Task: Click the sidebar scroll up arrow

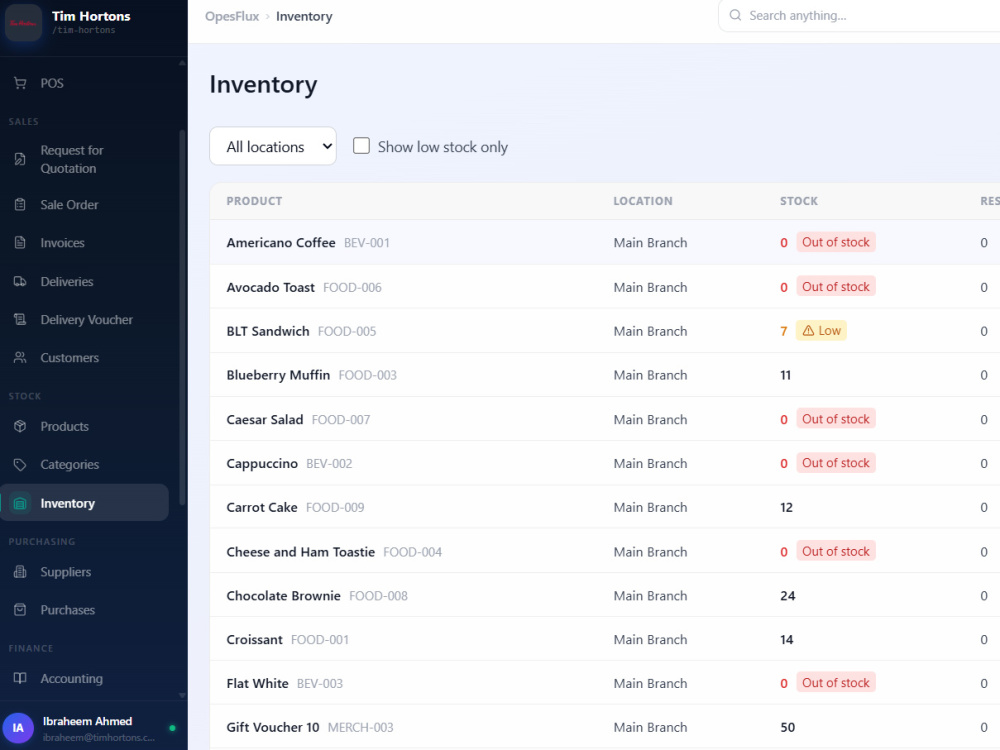Action: (182, 62)
